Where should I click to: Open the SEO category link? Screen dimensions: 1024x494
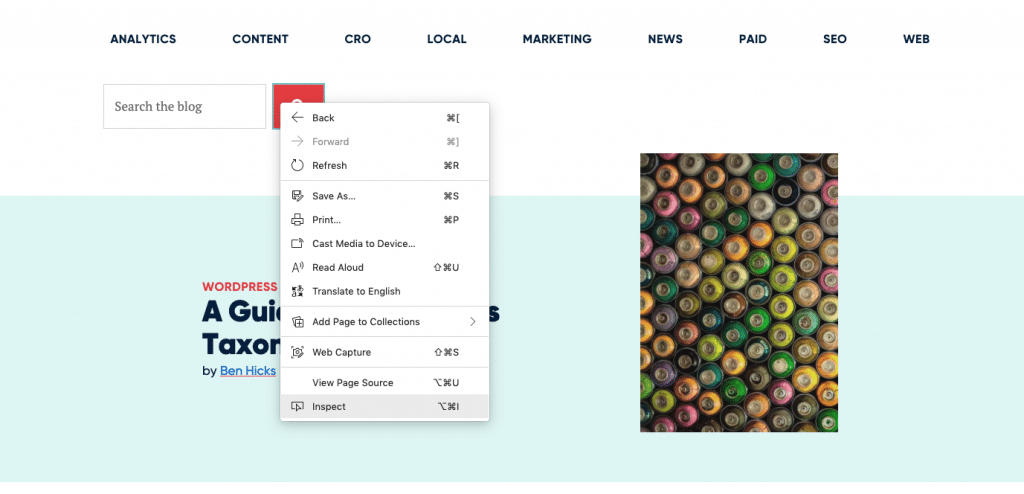834,39
